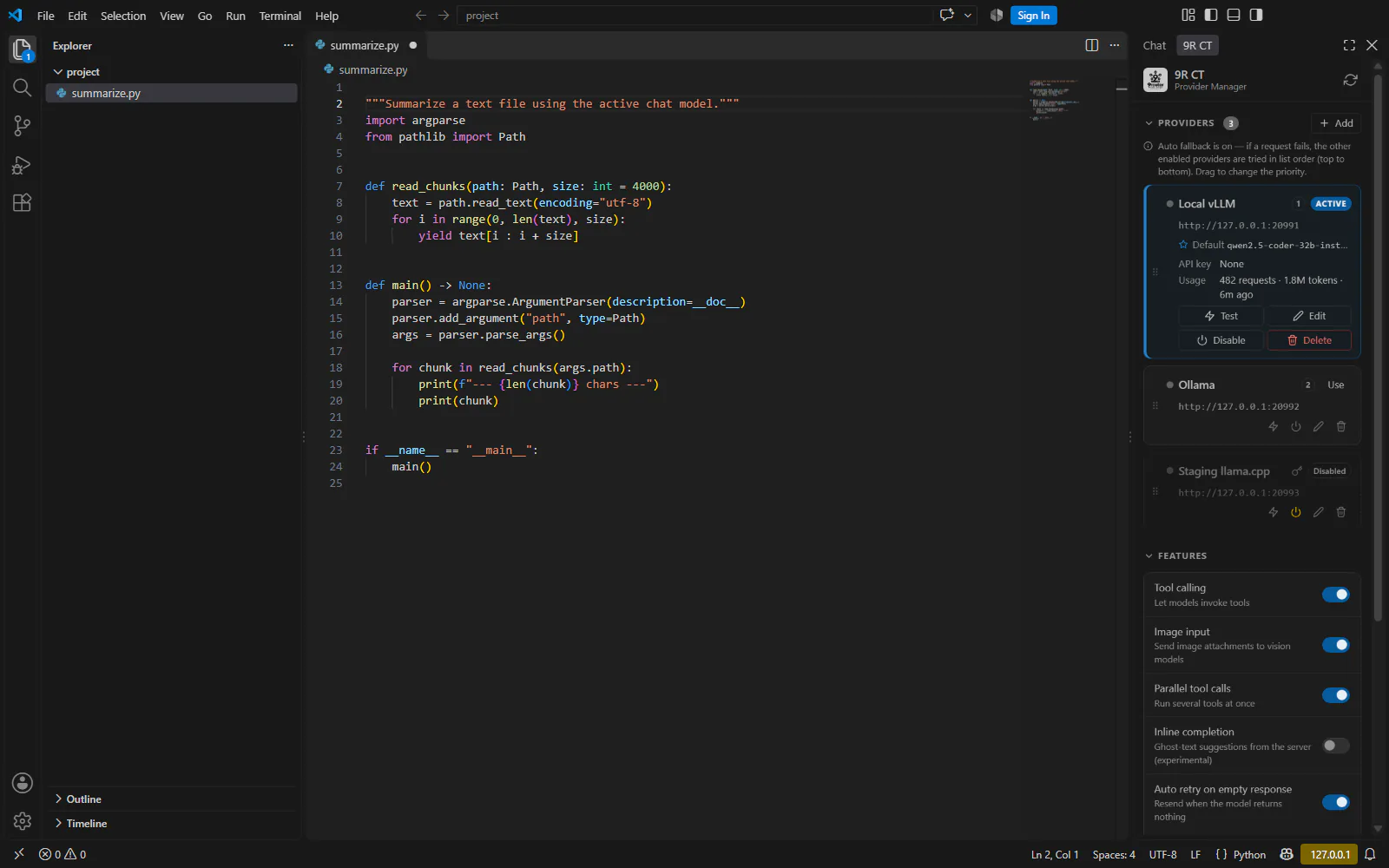The width and height of the screenshot is (1389, 868).
Task: Click Delete on Local vLLM provider
Action: [1309, 340]
